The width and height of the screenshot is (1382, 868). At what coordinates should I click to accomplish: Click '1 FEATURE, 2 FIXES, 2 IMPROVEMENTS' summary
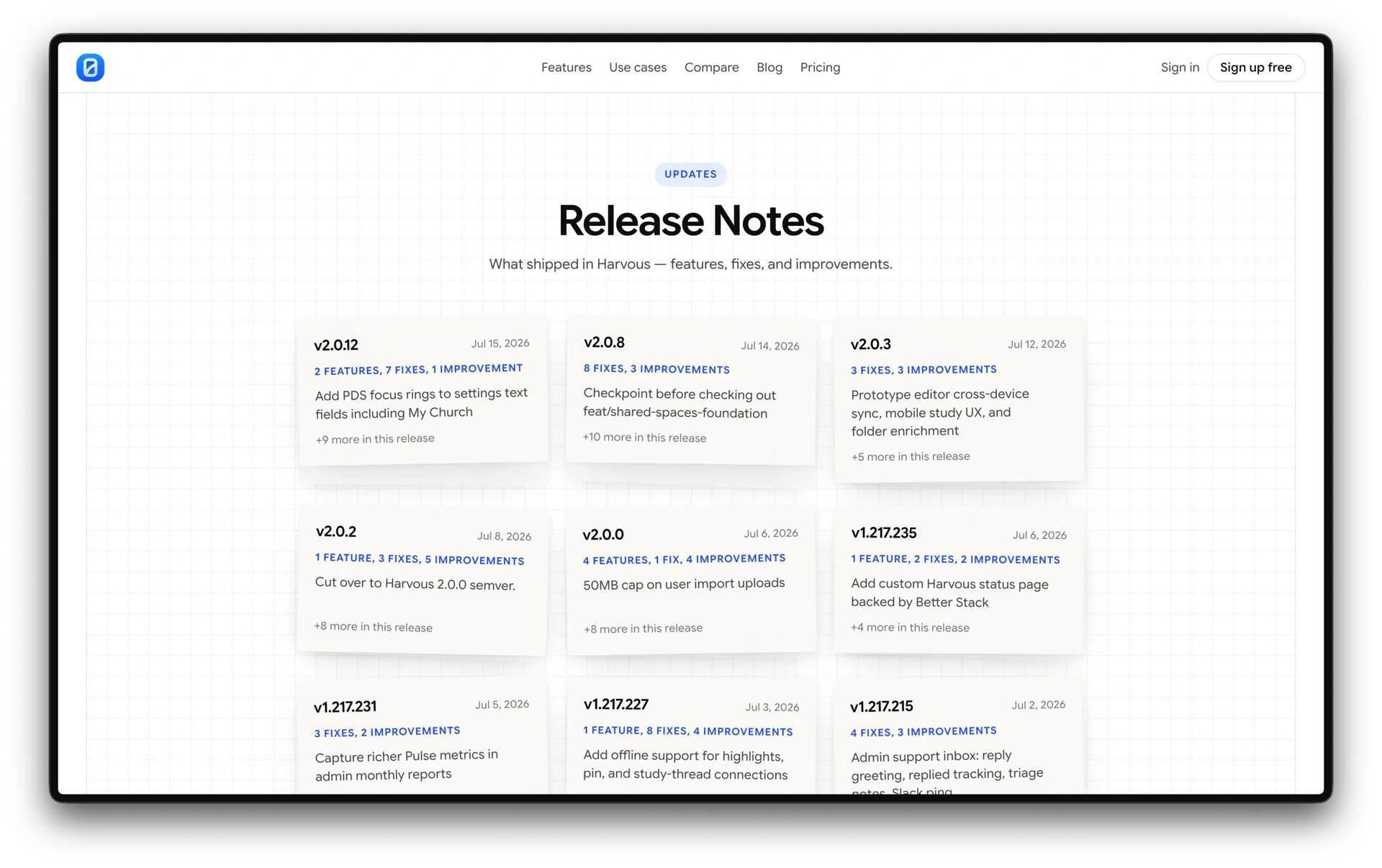[955, 559]
